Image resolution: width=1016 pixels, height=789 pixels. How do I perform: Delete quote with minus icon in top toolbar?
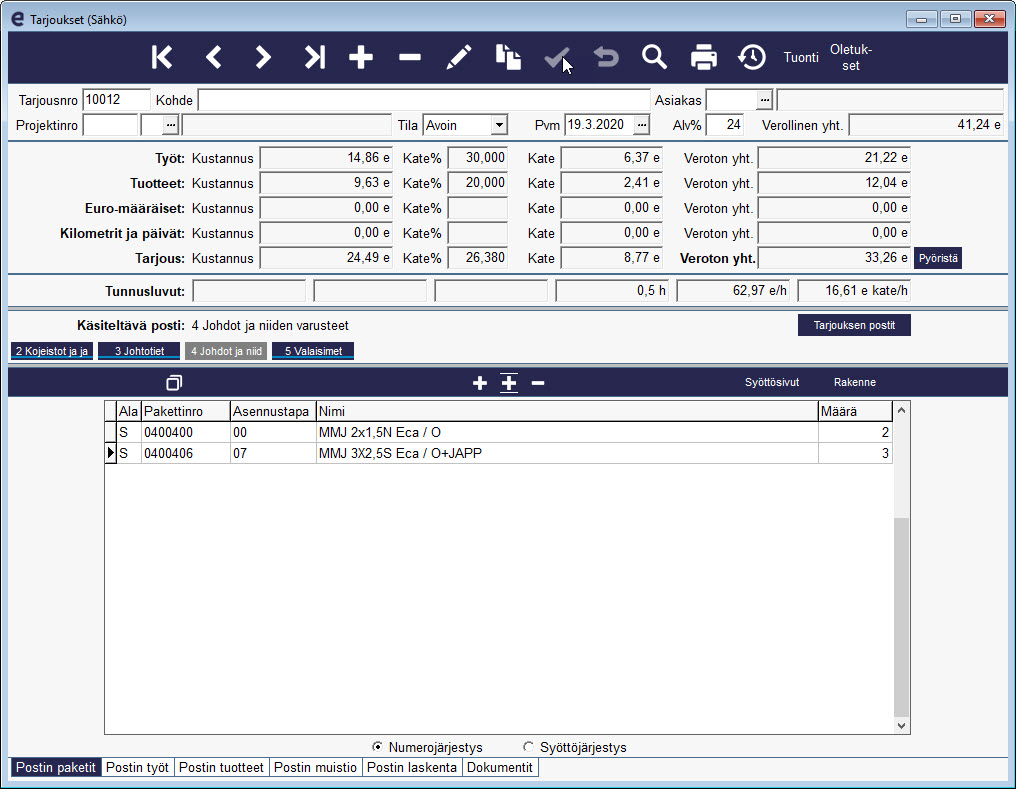410,58
